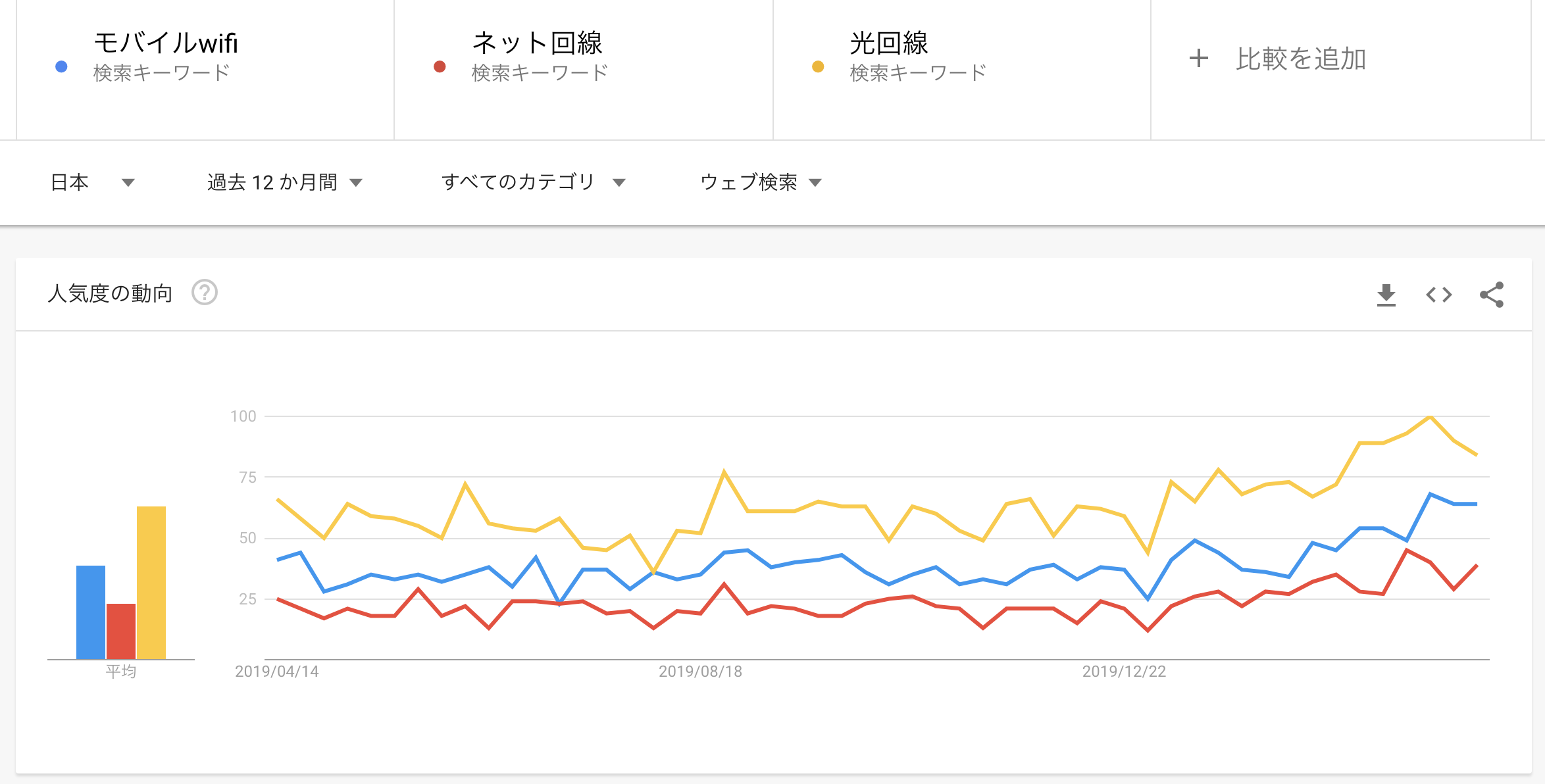Download the trends data
1545x784 pixels.
click(x=1386, y=296)
